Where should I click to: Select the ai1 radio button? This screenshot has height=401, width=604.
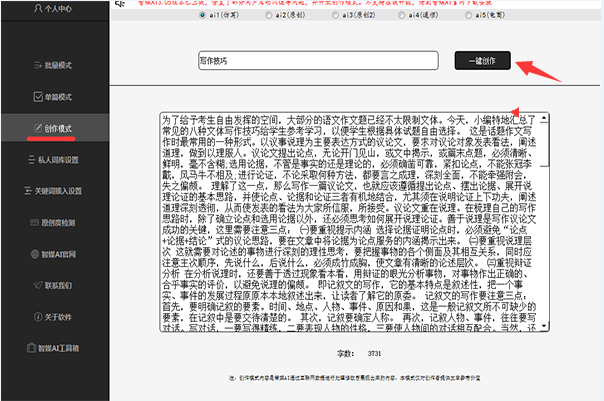(202, 15)
